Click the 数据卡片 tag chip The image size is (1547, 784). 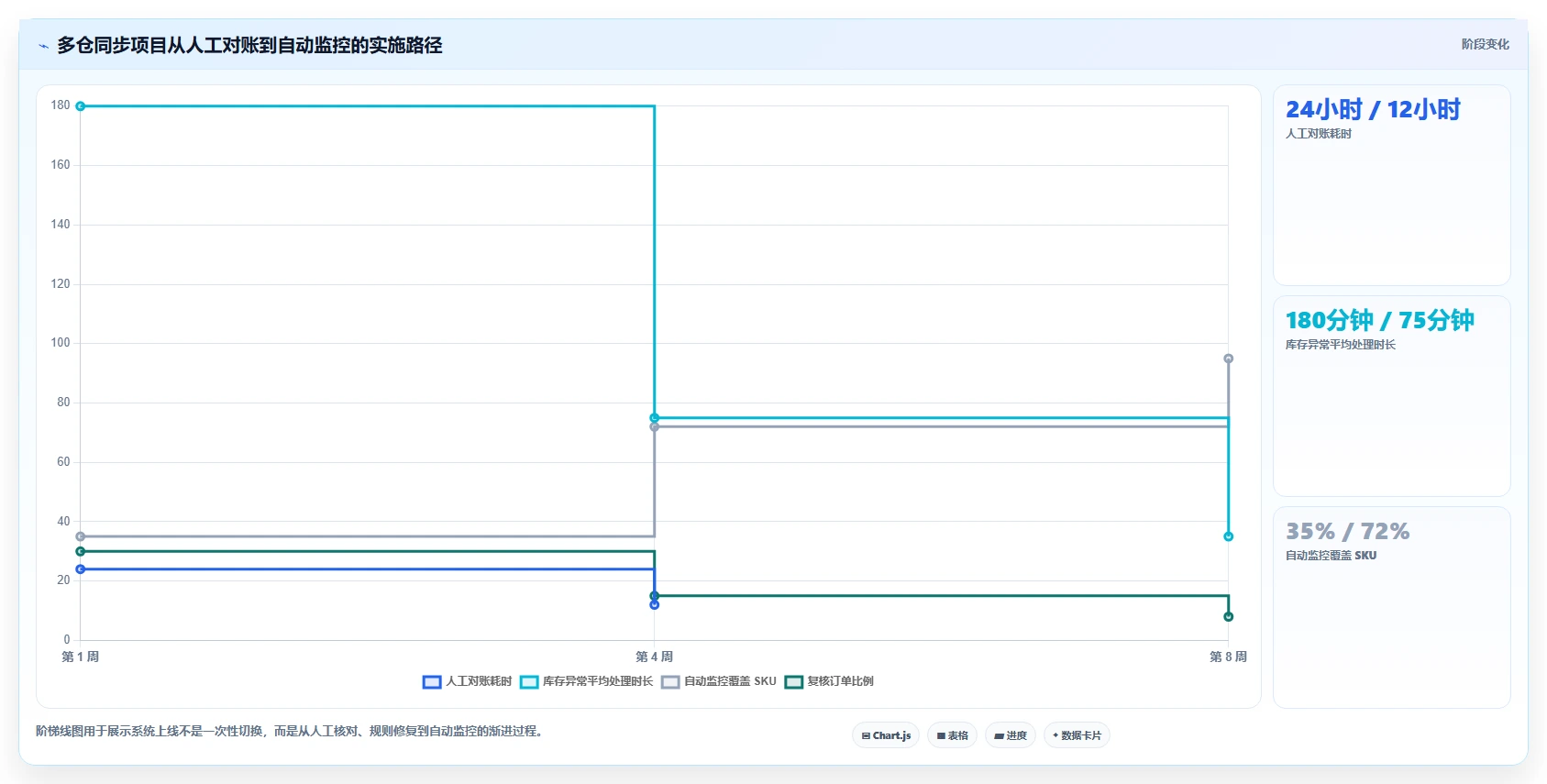point(1077,735)
